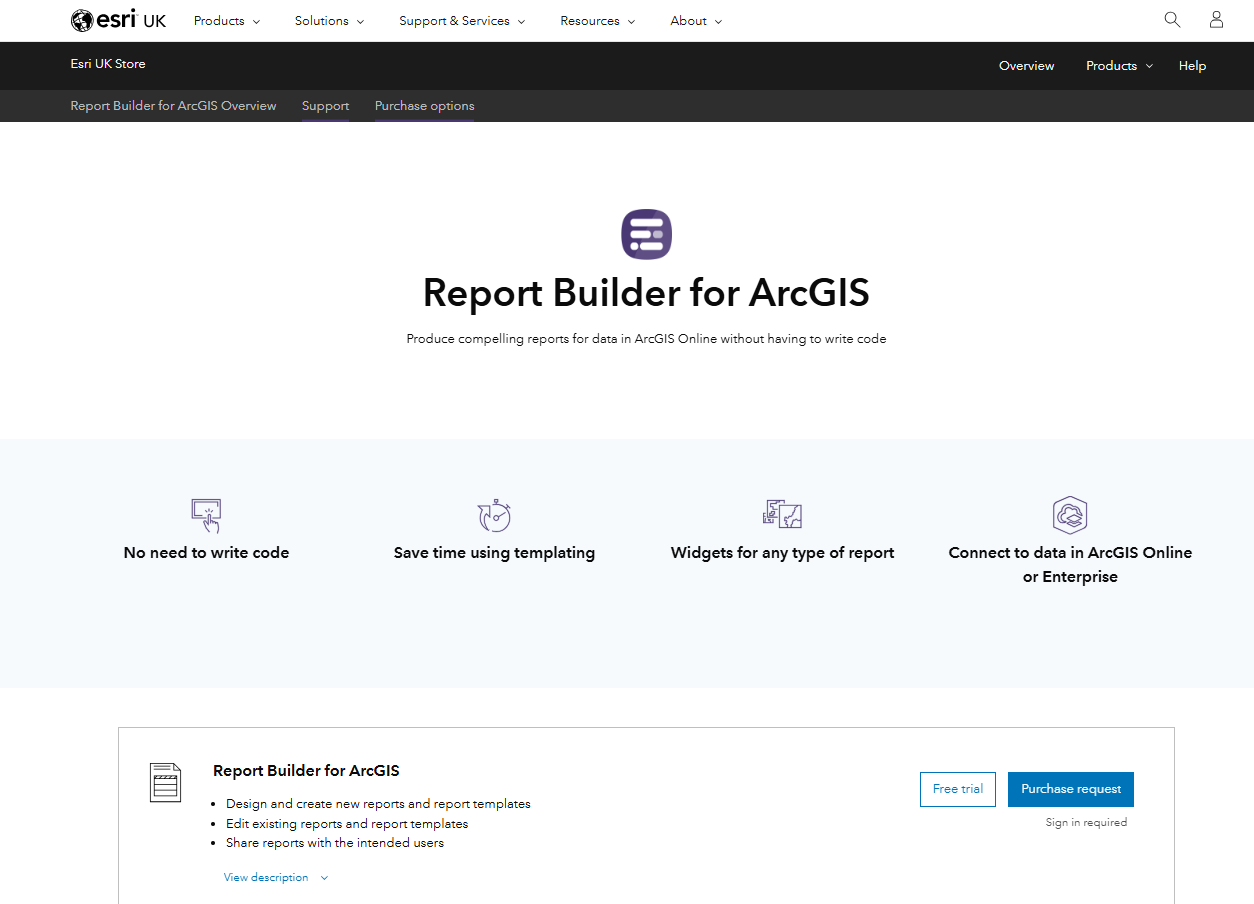The image size is (1254, 904).
Task: Click the widgets map puzzle icon
Action: coord(782,514)
